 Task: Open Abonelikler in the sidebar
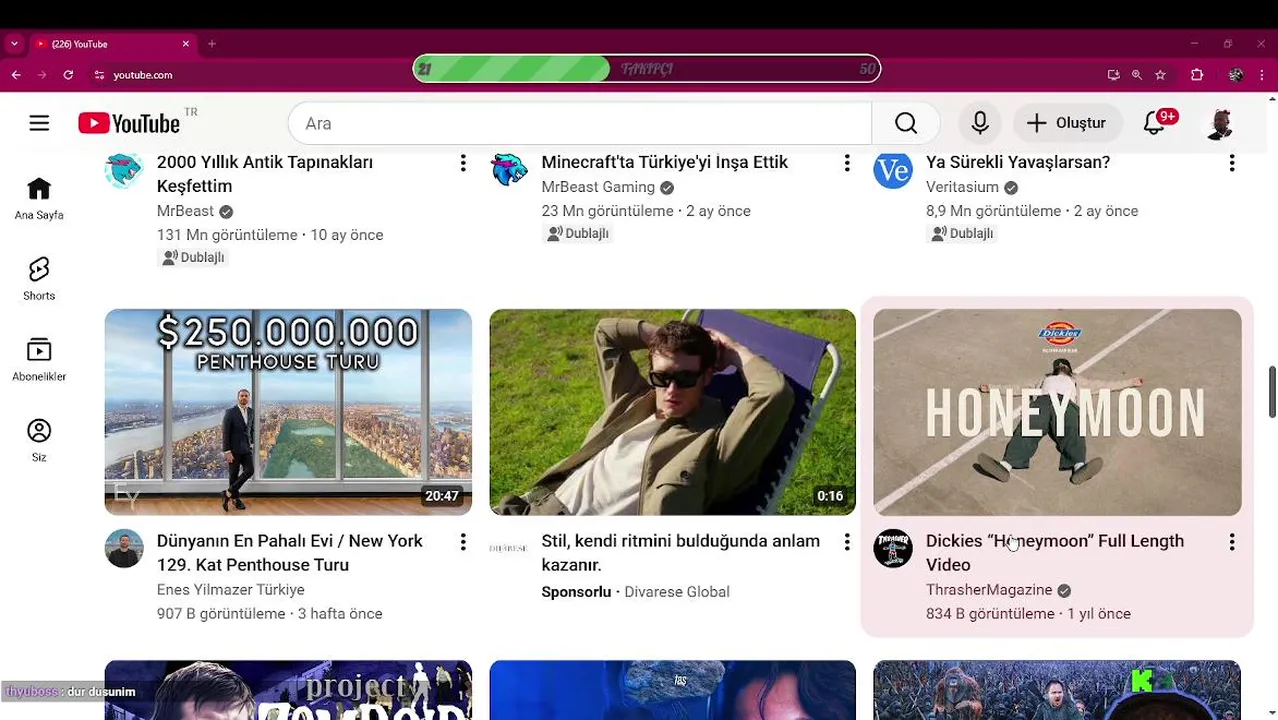click(39, 360)
